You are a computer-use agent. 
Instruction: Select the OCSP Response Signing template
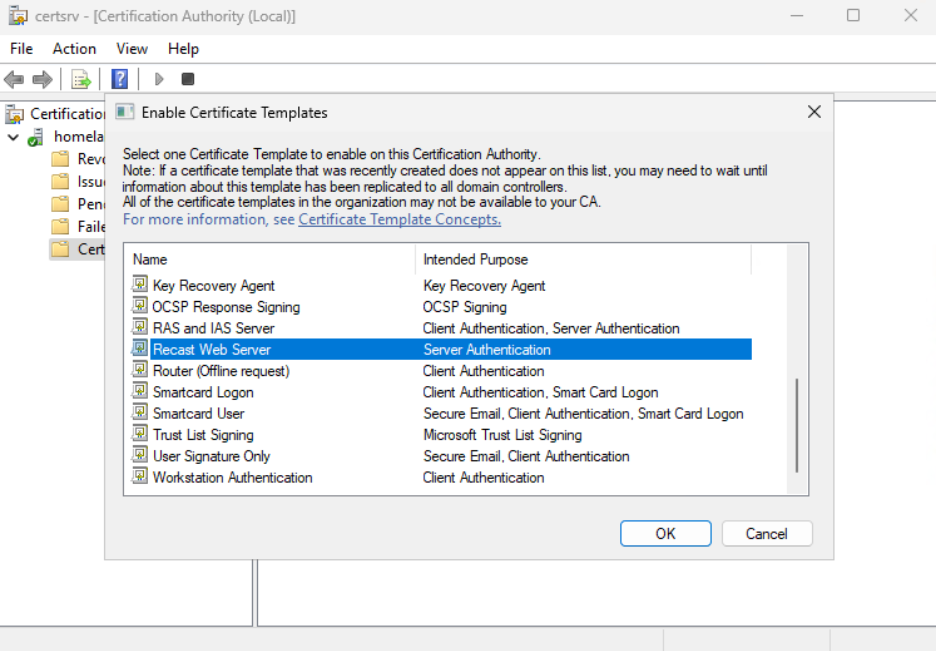(x=226, y=307)
